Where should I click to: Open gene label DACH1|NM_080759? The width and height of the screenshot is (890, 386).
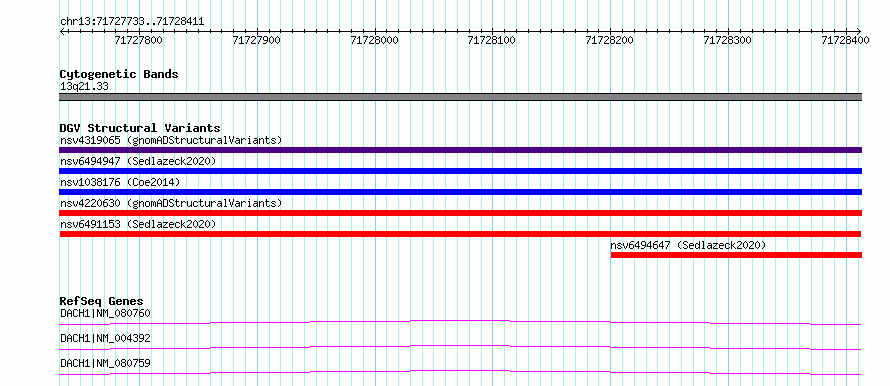[105, 363]
